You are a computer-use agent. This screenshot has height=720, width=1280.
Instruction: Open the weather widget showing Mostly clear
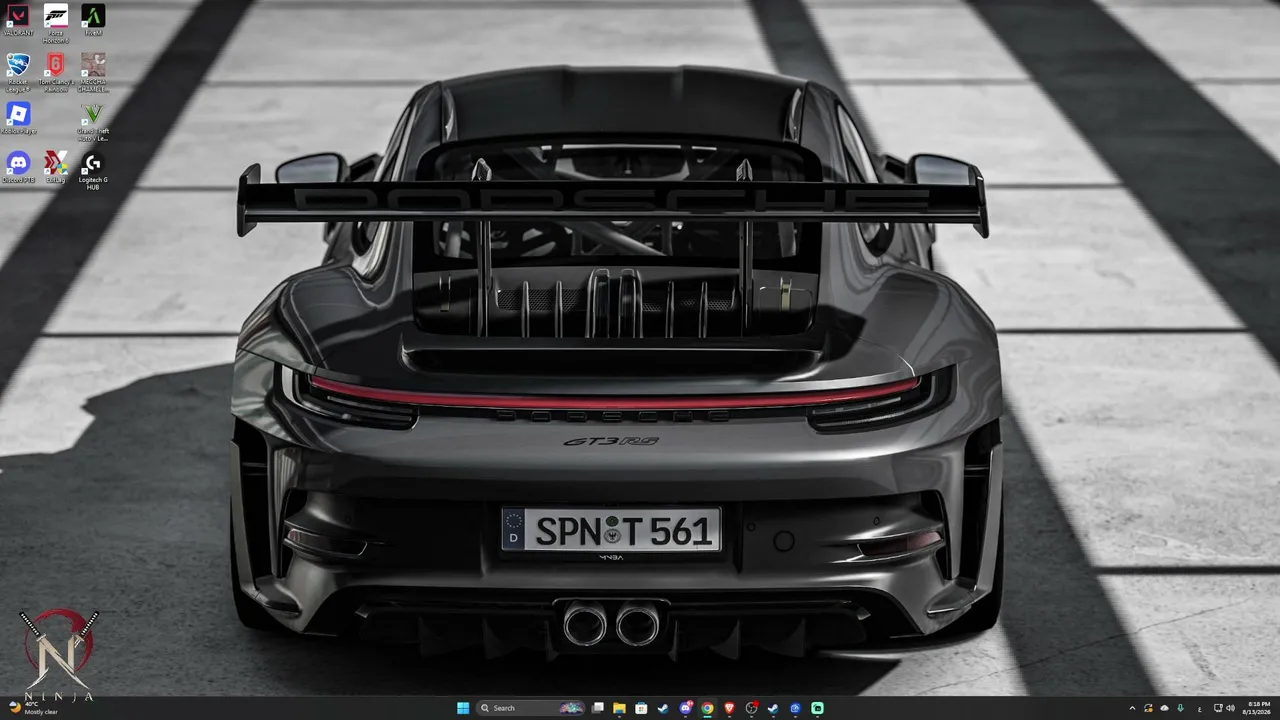[x=34, y=708]
